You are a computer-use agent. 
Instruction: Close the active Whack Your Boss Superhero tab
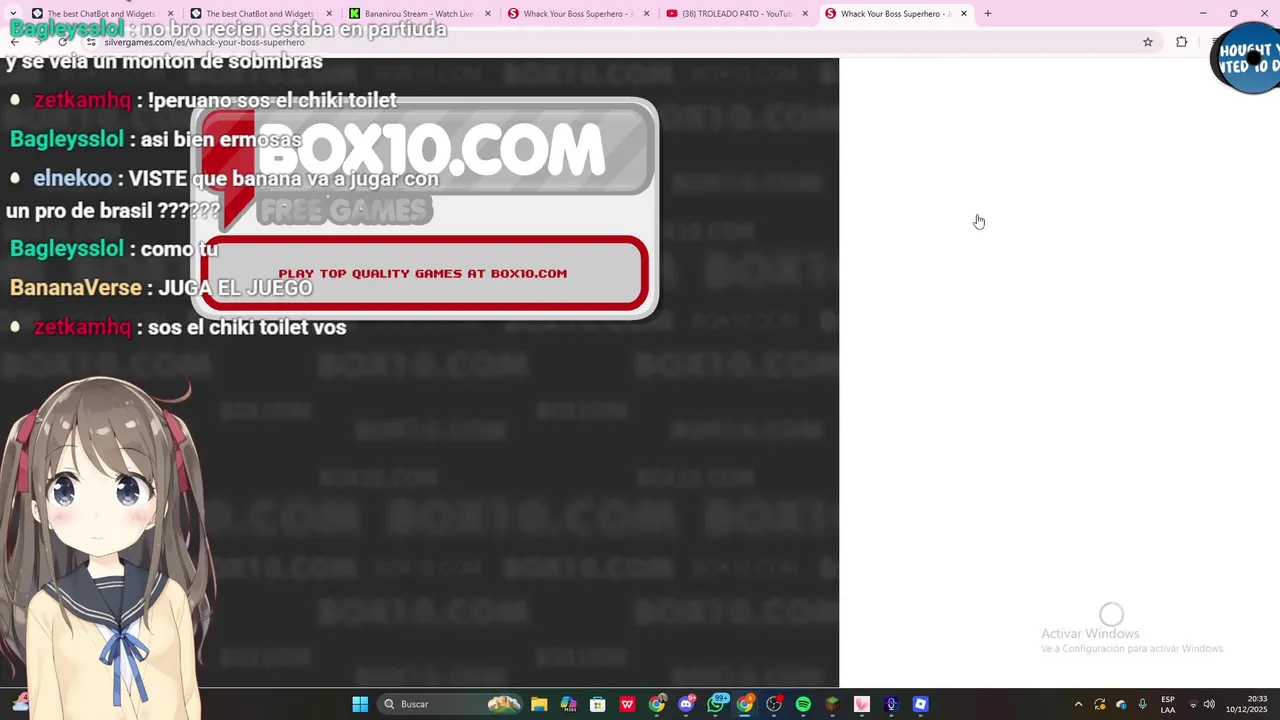pos(964,14)
